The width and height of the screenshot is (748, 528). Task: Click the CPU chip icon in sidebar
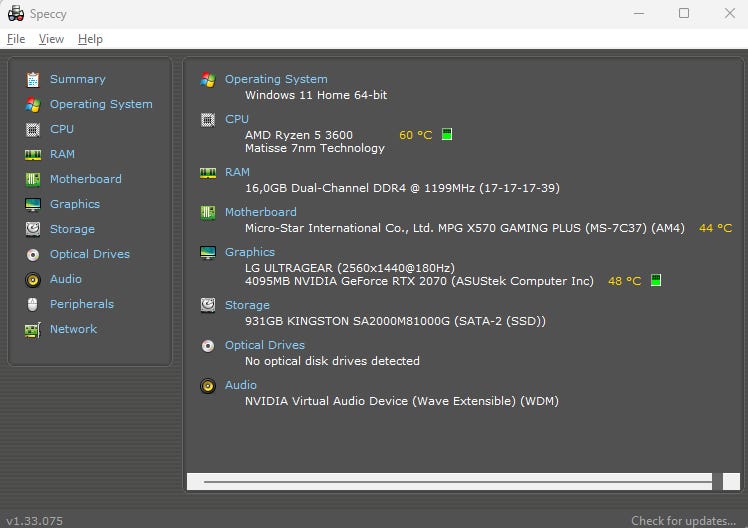coord(33,129)
